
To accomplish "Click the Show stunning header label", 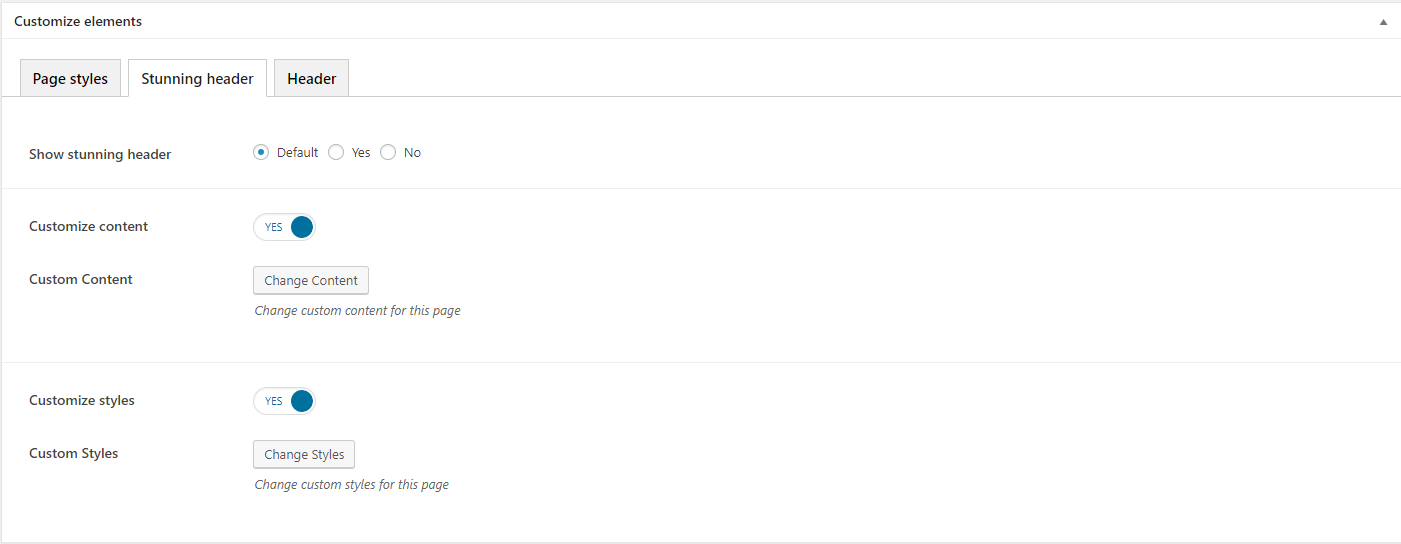I will [x=100, y=155].
